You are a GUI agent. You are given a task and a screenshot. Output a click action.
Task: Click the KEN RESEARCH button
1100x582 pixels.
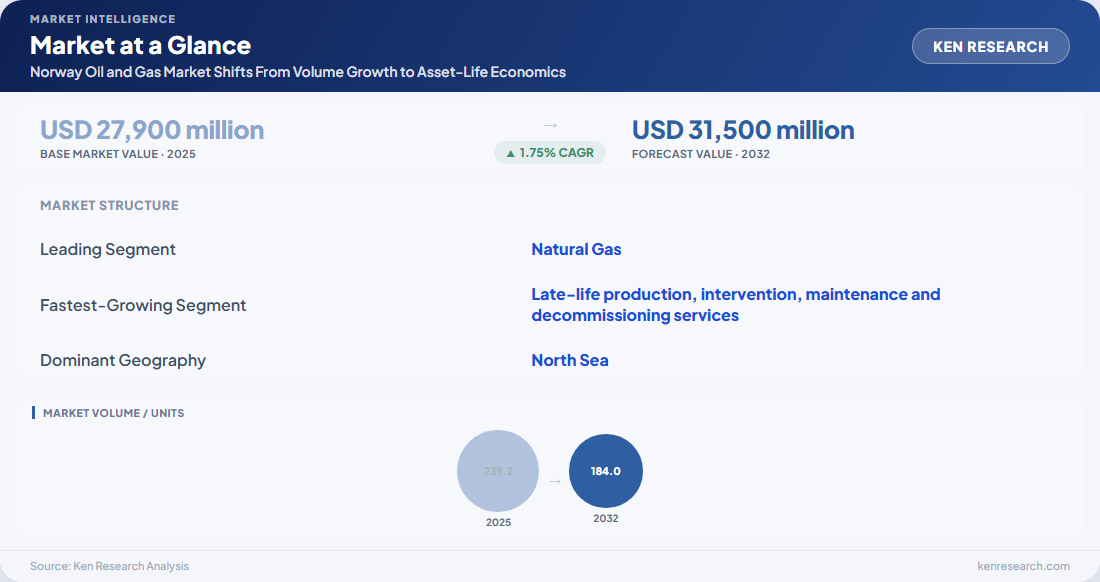991,46
